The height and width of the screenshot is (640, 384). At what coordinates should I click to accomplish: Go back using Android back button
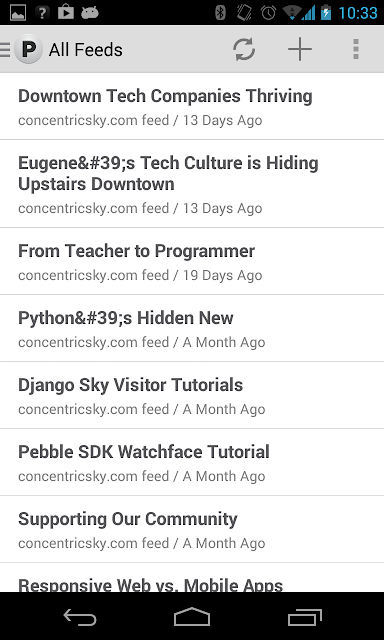click(80, 617)
